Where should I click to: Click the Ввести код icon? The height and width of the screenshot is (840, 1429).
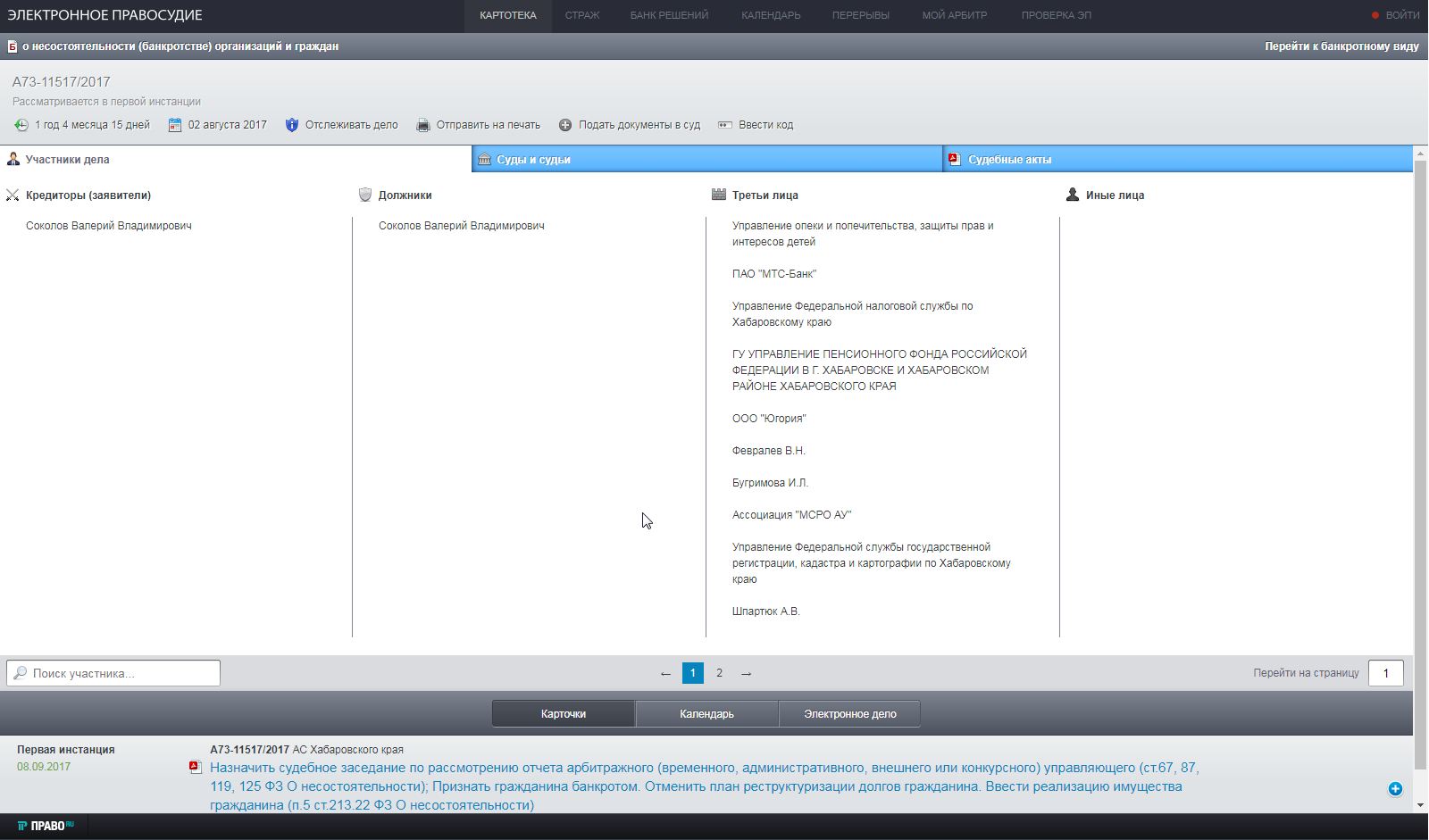[x=725, y=125]
